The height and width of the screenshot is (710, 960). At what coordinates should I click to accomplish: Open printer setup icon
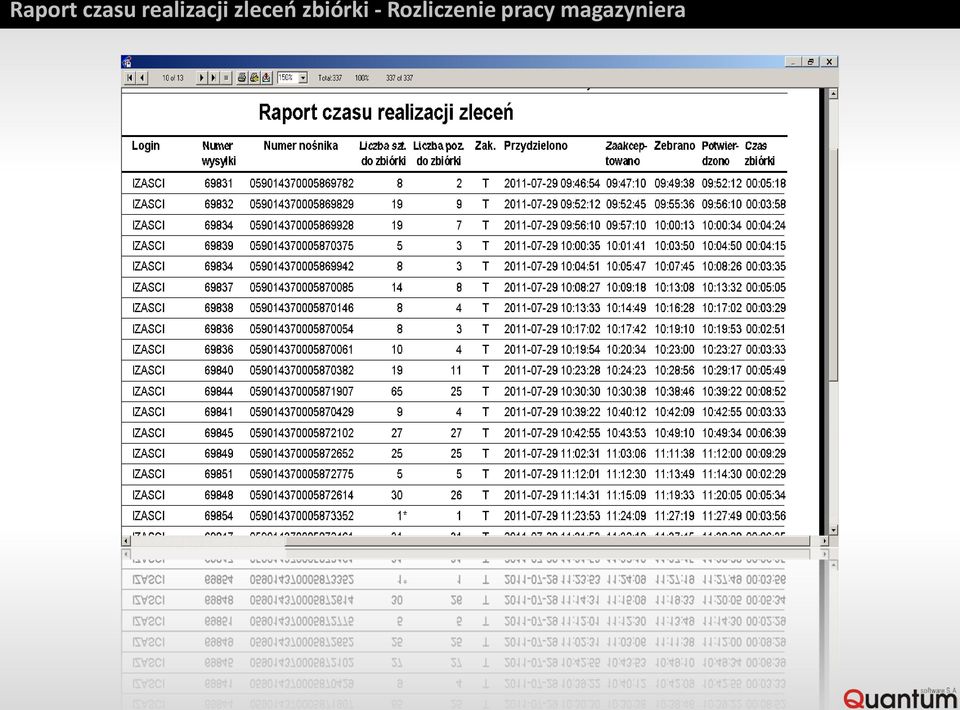(x=254, y=78)
